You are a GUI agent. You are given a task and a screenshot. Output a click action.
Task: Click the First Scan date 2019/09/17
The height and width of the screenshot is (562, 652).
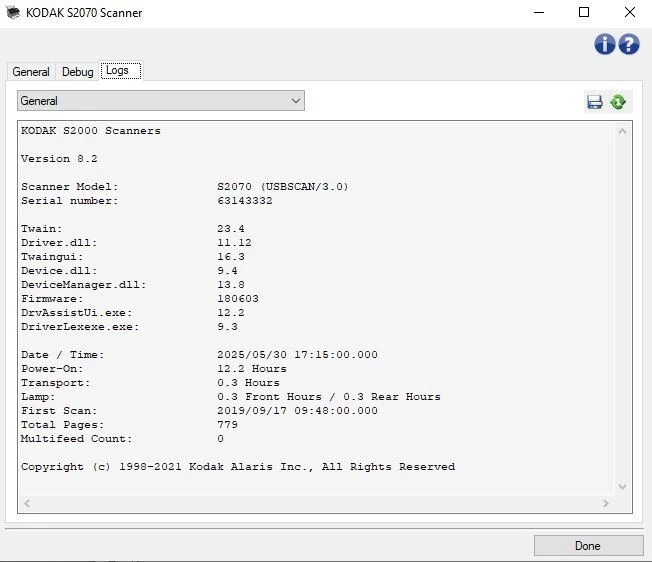click(x=252, y=411)
